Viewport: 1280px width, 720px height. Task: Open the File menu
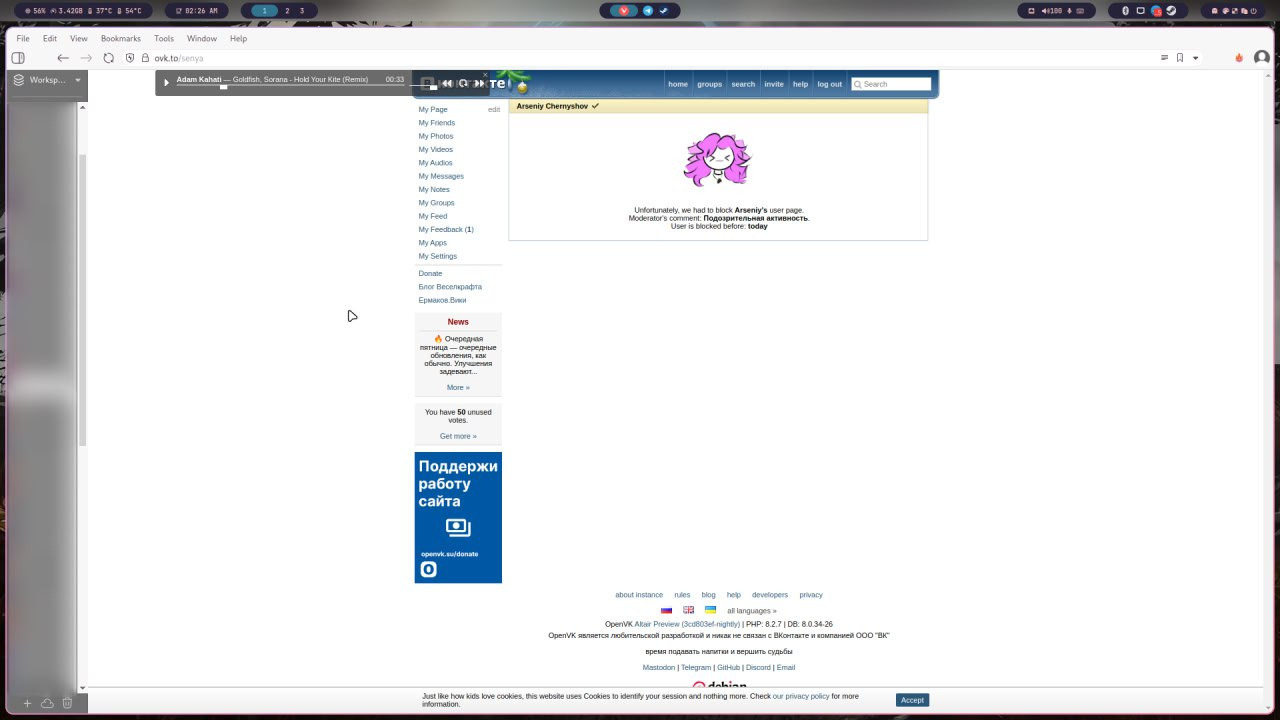coord(23,38)
